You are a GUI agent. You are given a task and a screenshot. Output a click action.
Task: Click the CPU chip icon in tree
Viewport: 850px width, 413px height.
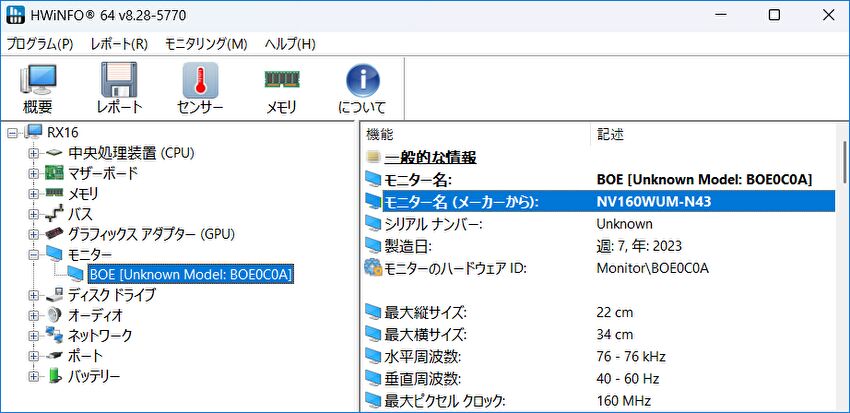pos(54,153)
